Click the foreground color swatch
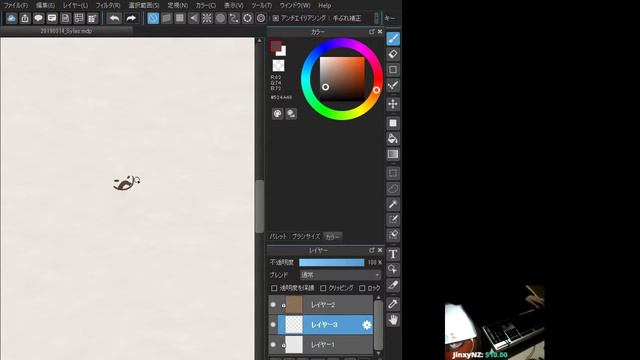This screenshot has height=360, width=640. coord(276,46)
